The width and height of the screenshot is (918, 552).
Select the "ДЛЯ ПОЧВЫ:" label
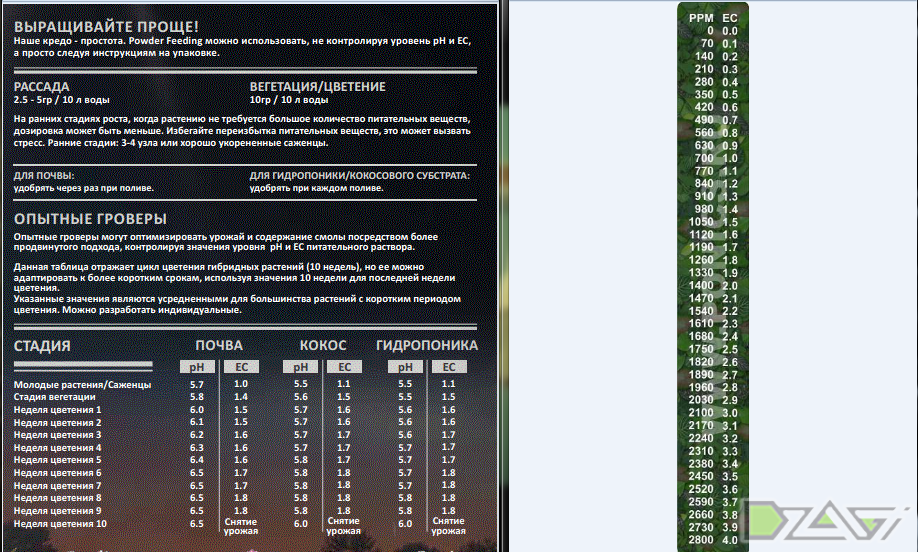44,176
